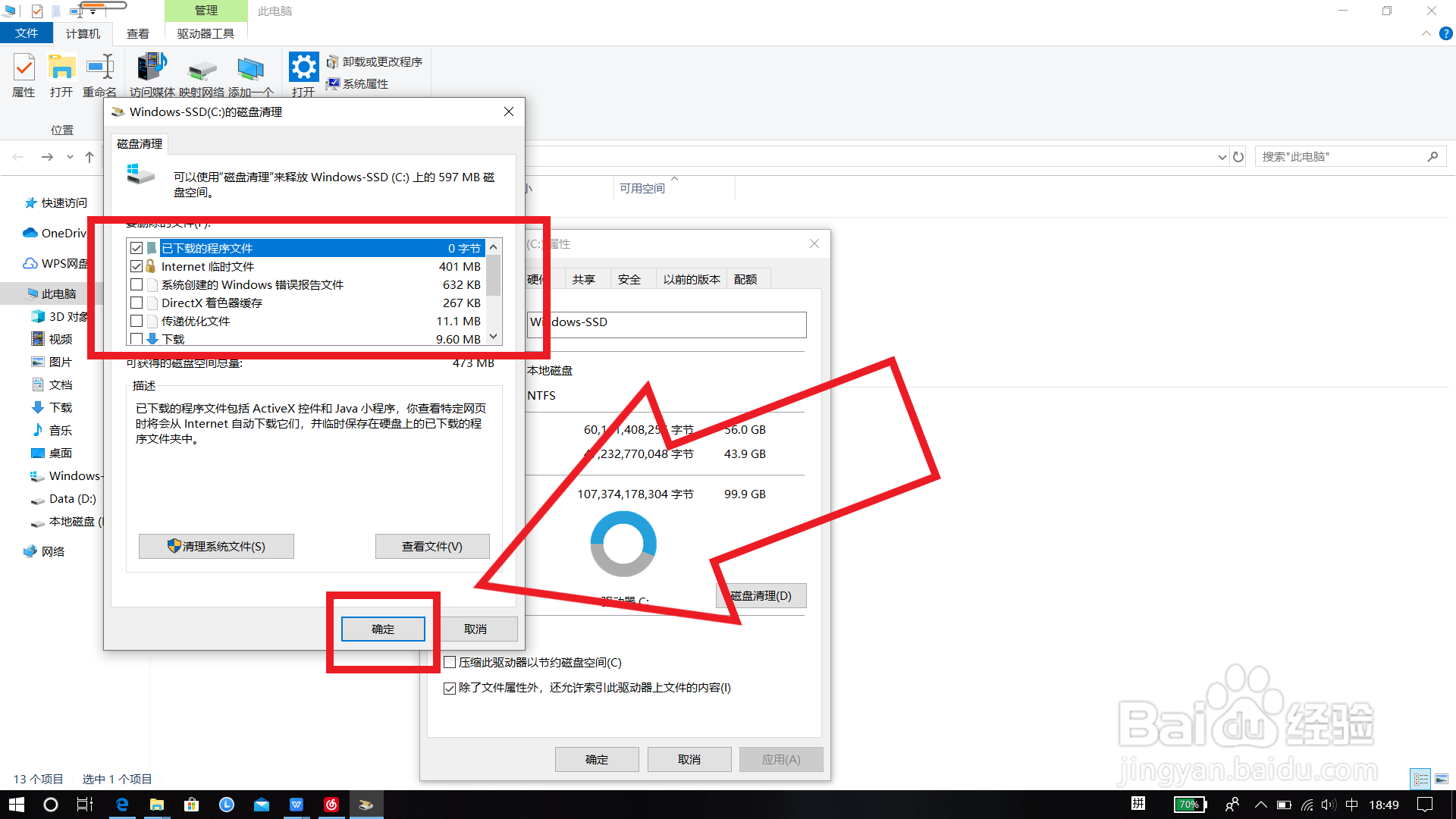The width and height of the screenshot is (1456, 819).
Task: Click Clean up system files (清理系统文件) button
Action: point(216,546)
